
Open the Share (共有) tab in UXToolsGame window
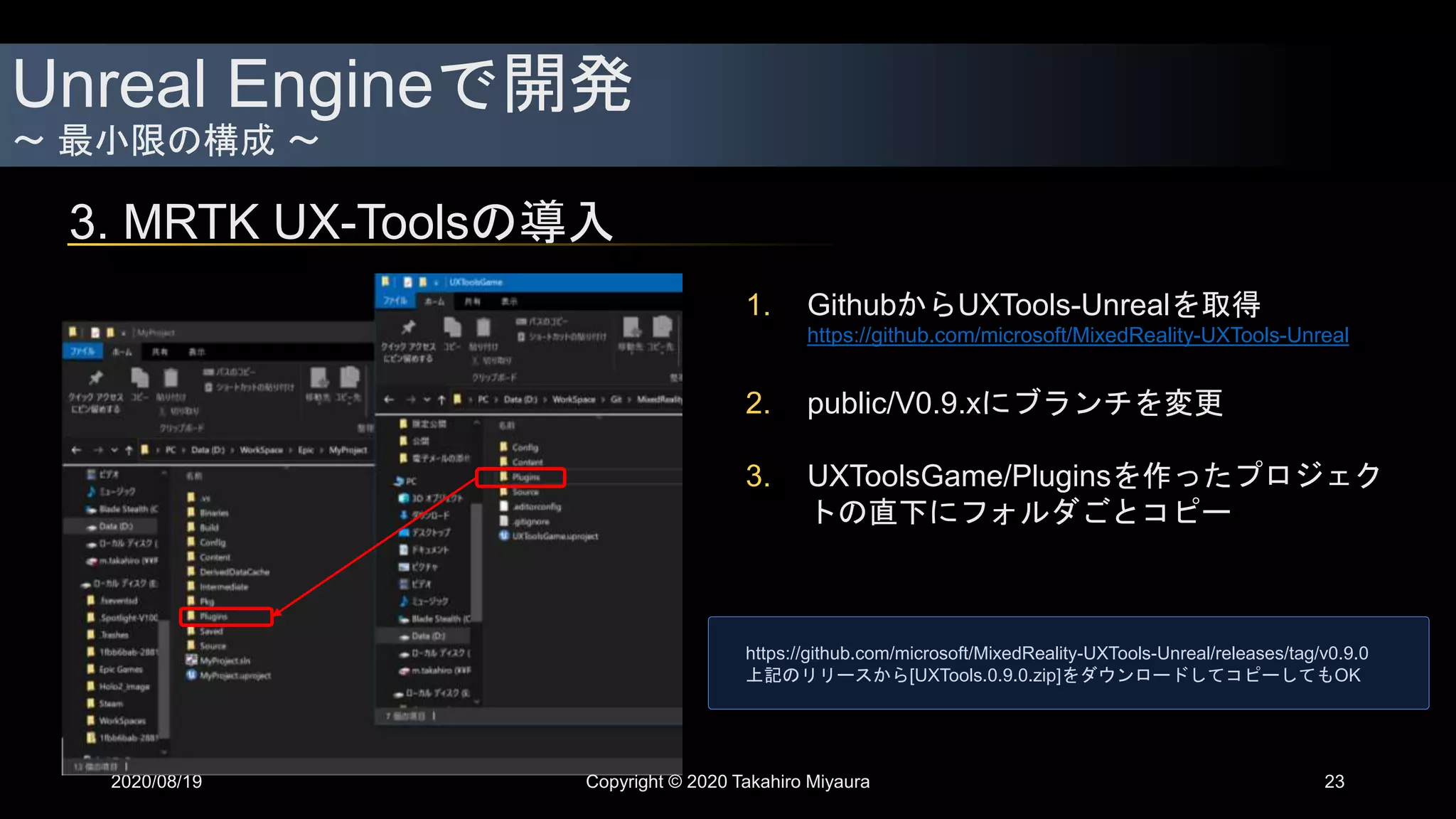tap(473, 301)
